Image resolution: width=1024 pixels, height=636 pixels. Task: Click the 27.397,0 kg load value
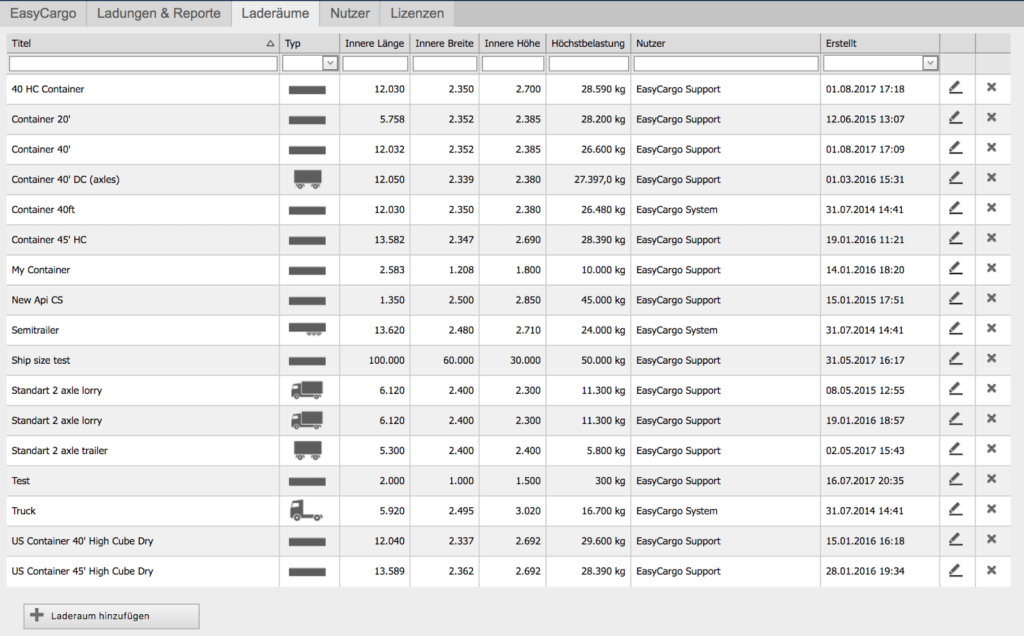pyautogui.click(x=600, y=180)
